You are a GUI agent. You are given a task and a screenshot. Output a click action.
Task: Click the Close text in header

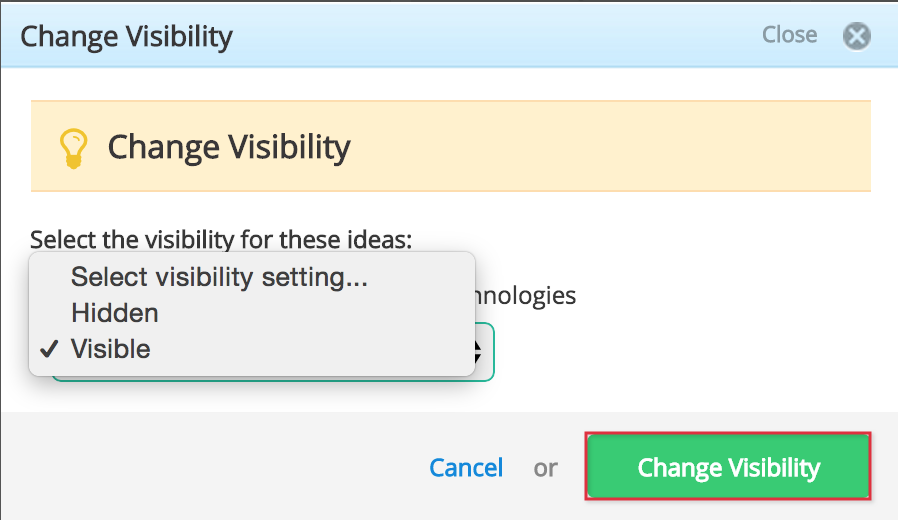point(789,35)
